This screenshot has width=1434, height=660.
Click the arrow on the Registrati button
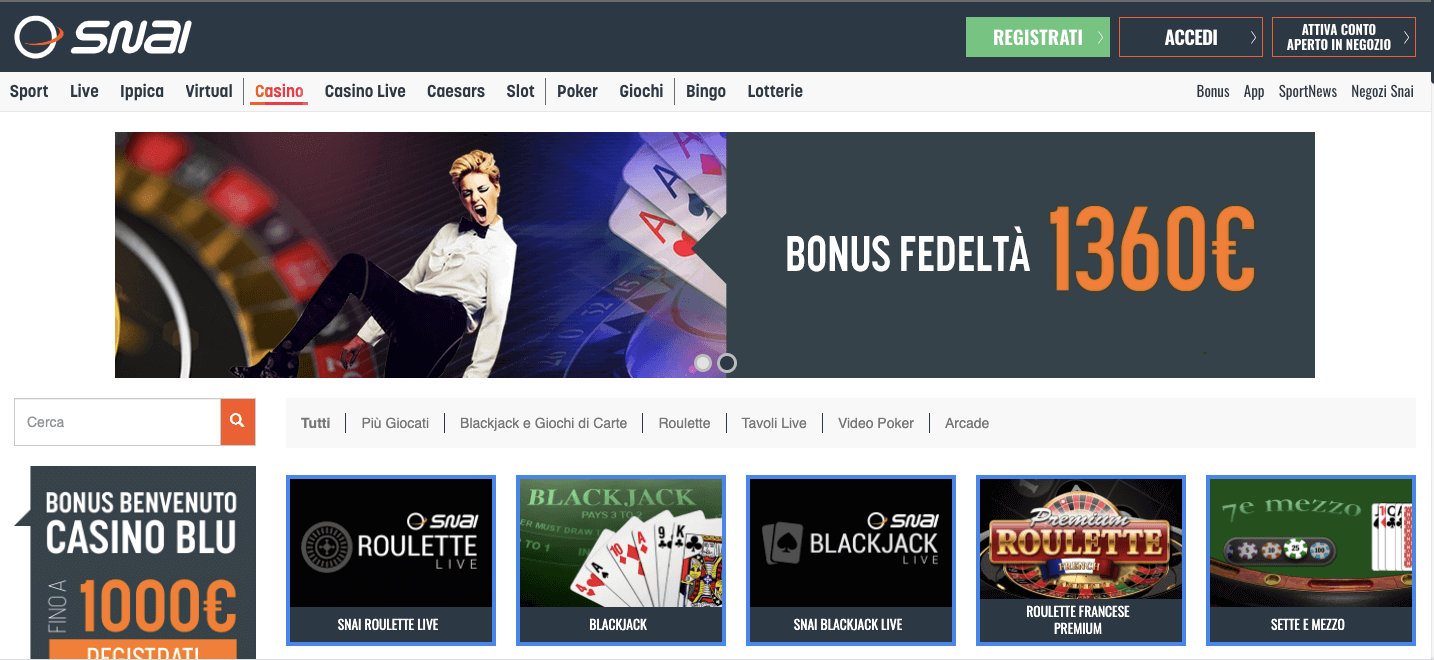(1100, 38)
